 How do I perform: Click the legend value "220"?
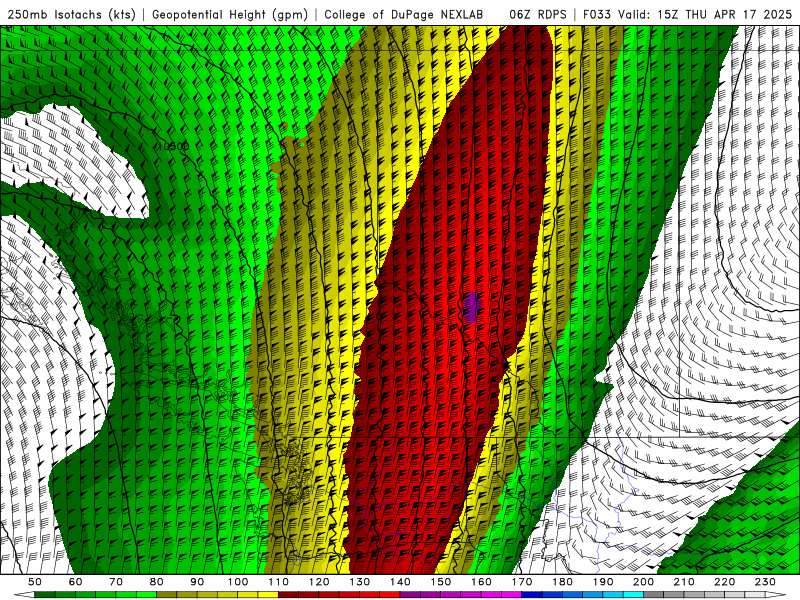(x=724, y=582)
